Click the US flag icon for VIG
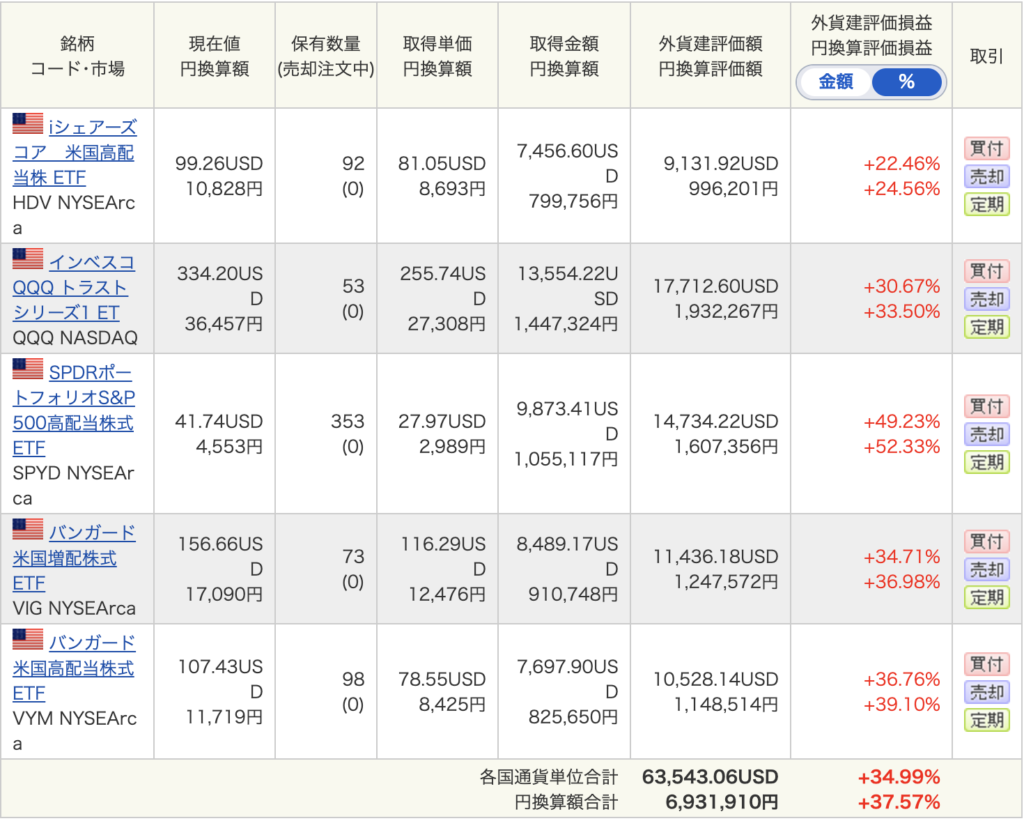The width and height of the screenshot is (1024, 821). (x=27, y=529)
